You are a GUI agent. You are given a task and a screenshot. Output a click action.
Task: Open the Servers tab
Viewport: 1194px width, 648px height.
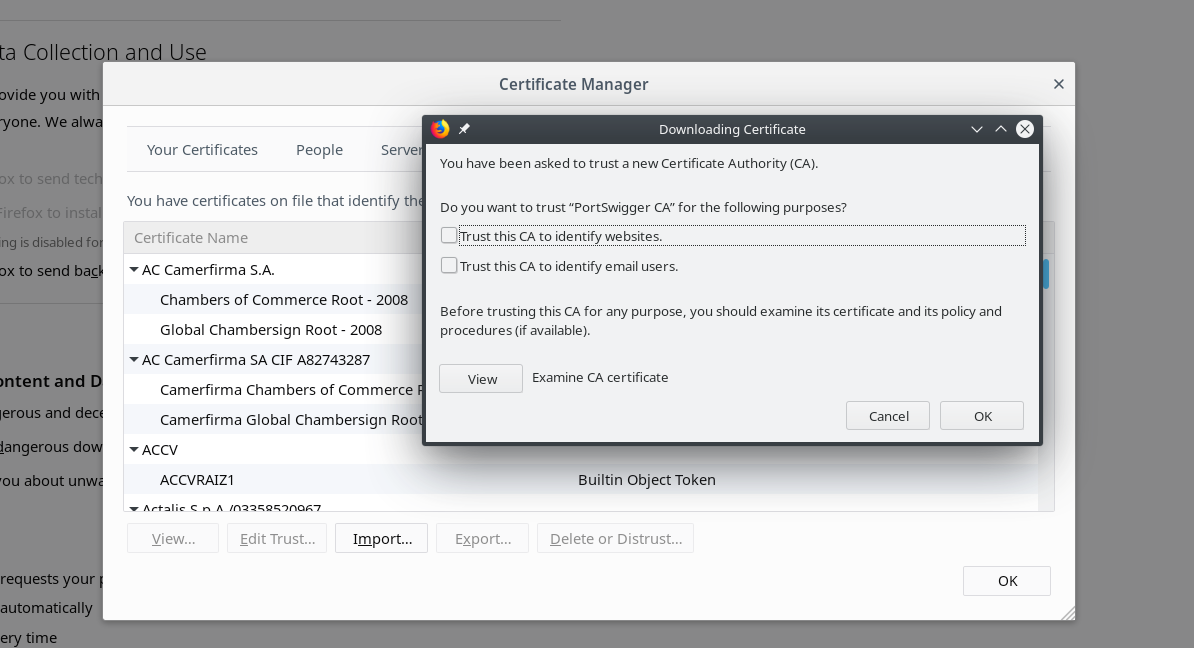(401, 150)
